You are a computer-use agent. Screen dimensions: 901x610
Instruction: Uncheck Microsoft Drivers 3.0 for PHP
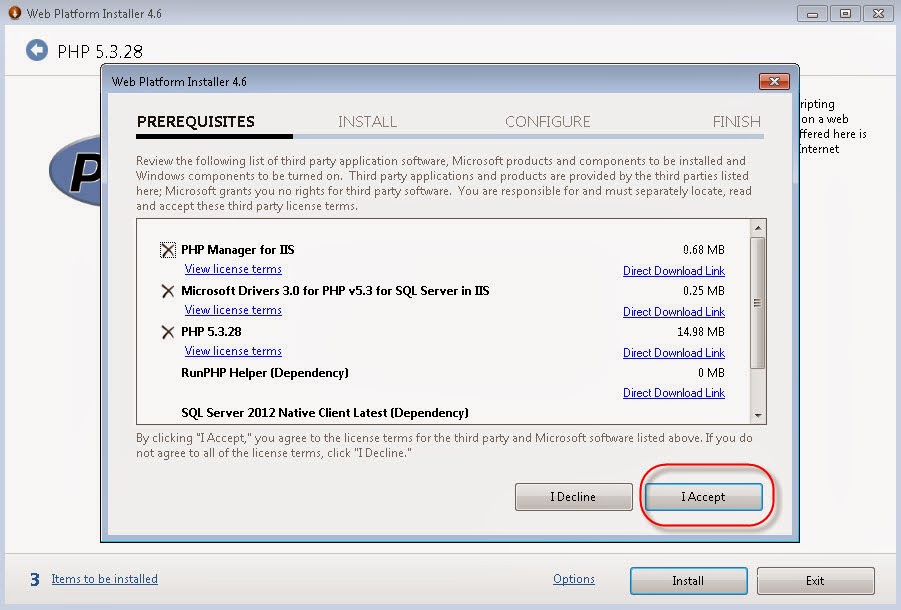click(x=167, y=291)
